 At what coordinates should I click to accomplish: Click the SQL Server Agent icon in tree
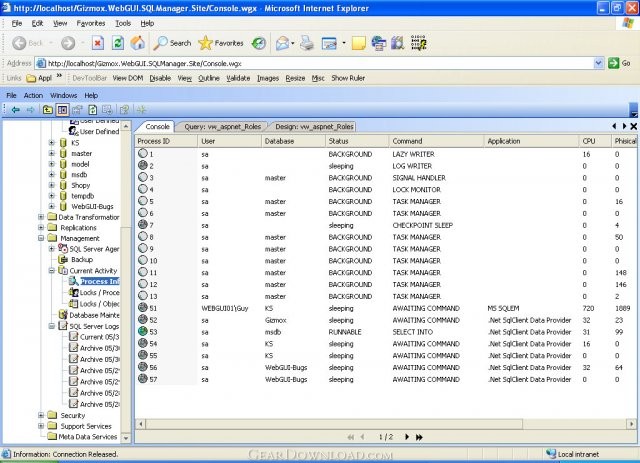(x=63, y=248)
